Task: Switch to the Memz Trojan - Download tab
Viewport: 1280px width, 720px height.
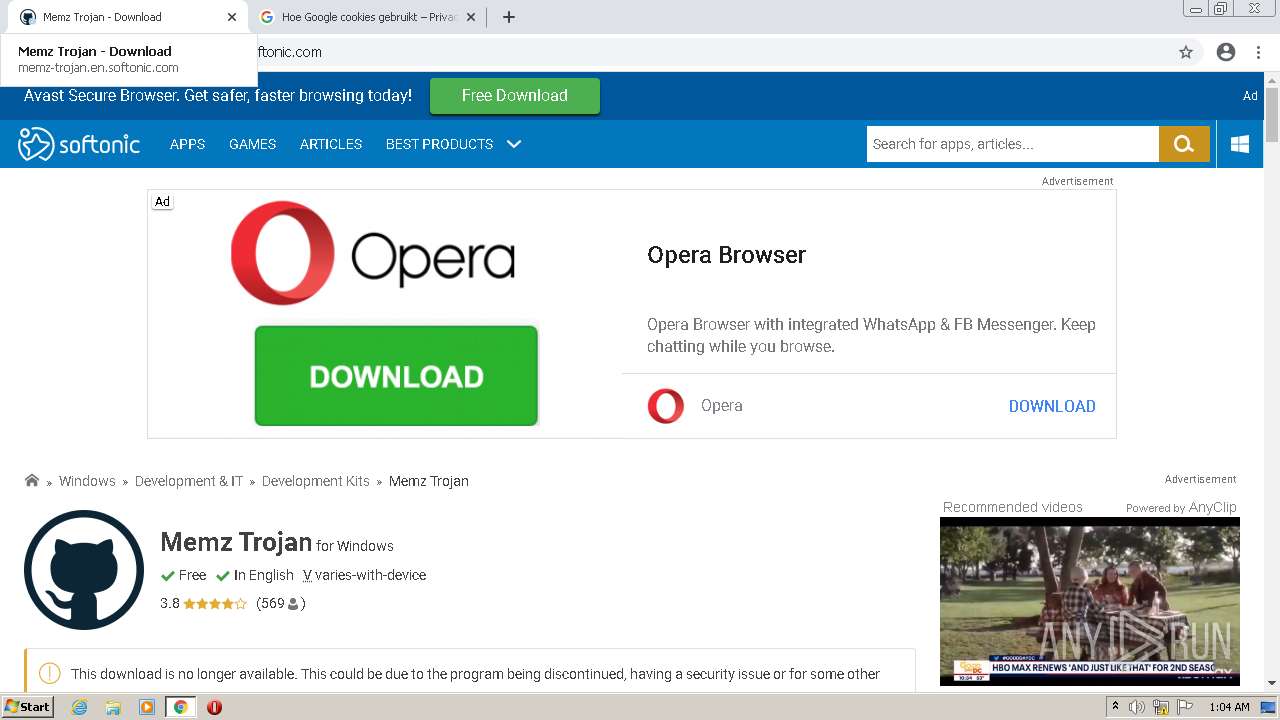Action: click(x=125, y=17)
